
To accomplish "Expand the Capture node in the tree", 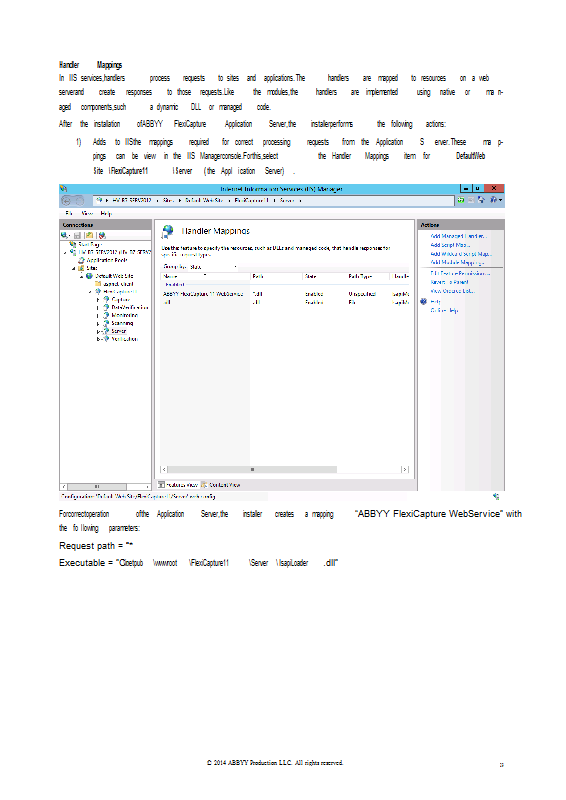I will click(98, 299).
